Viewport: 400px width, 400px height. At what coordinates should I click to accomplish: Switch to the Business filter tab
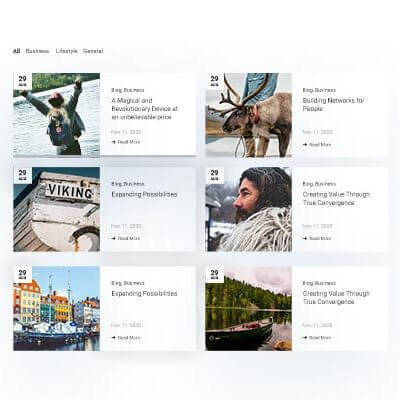(37, 51)
